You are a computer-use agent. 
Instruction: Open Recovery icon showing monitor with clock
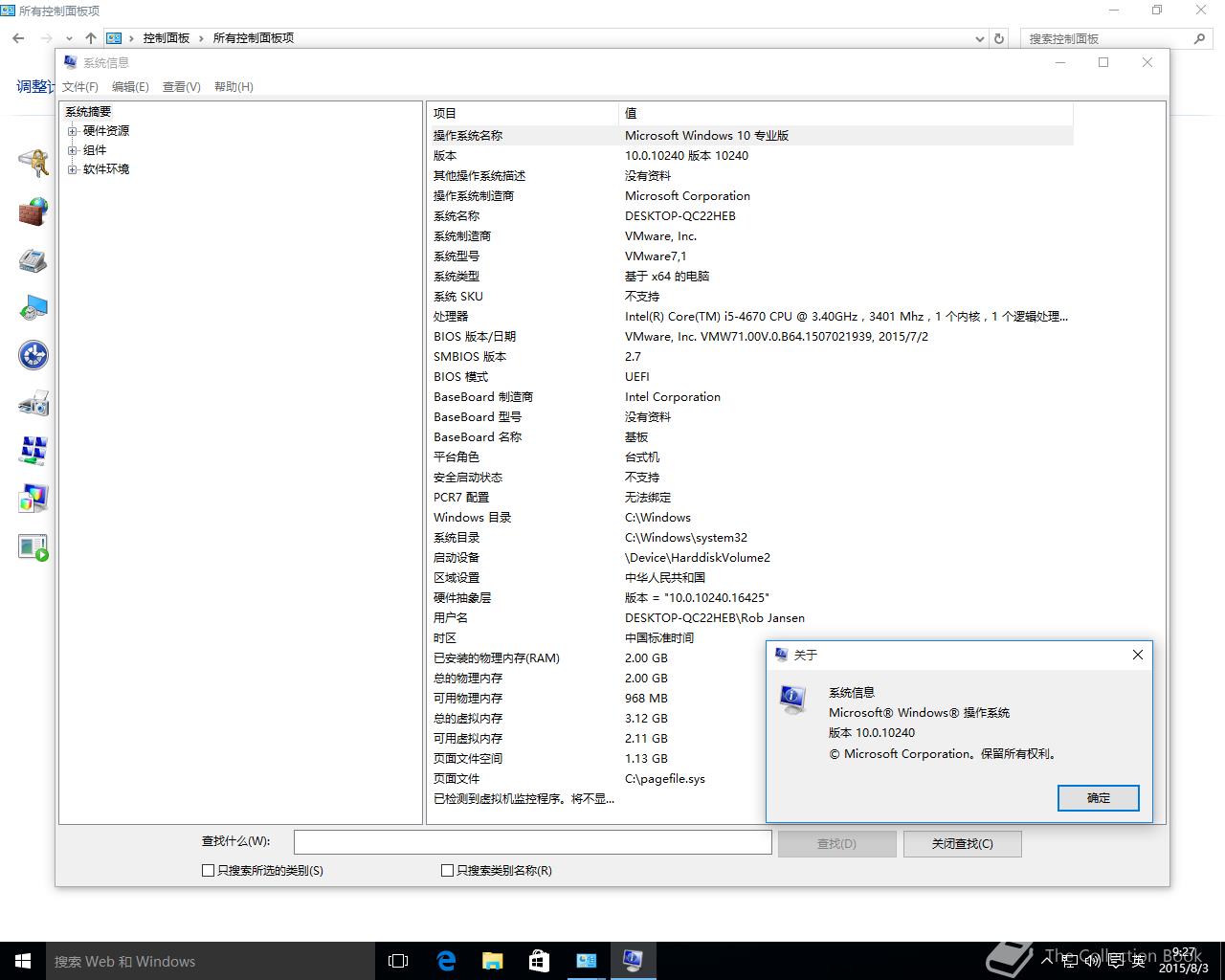click(x=33, y=308)
